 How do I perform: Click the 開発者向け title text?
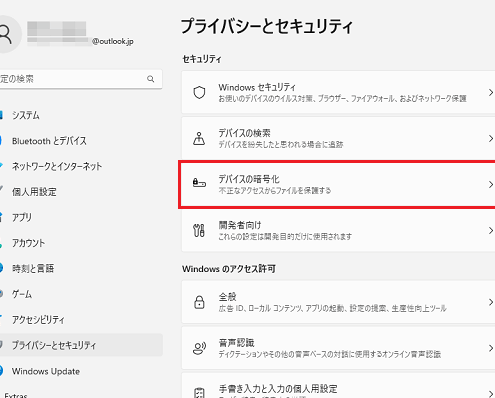coord(240,225)
